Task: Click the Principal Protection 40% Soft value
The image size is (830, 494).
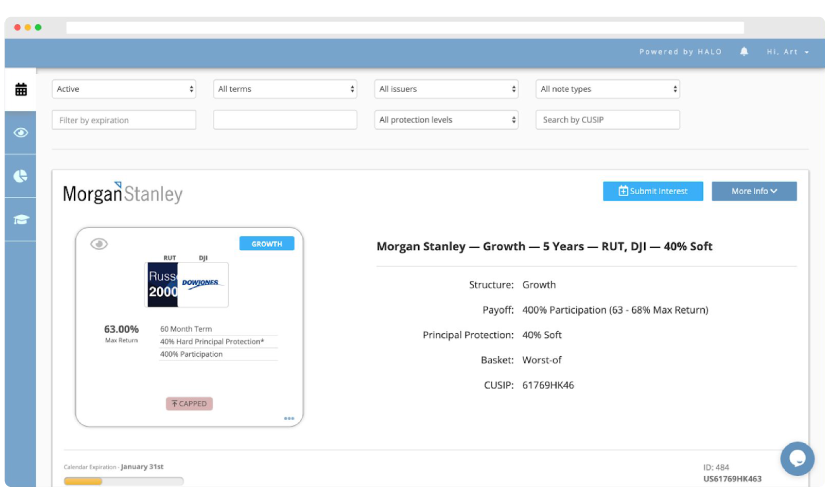Action: (542, 335)
